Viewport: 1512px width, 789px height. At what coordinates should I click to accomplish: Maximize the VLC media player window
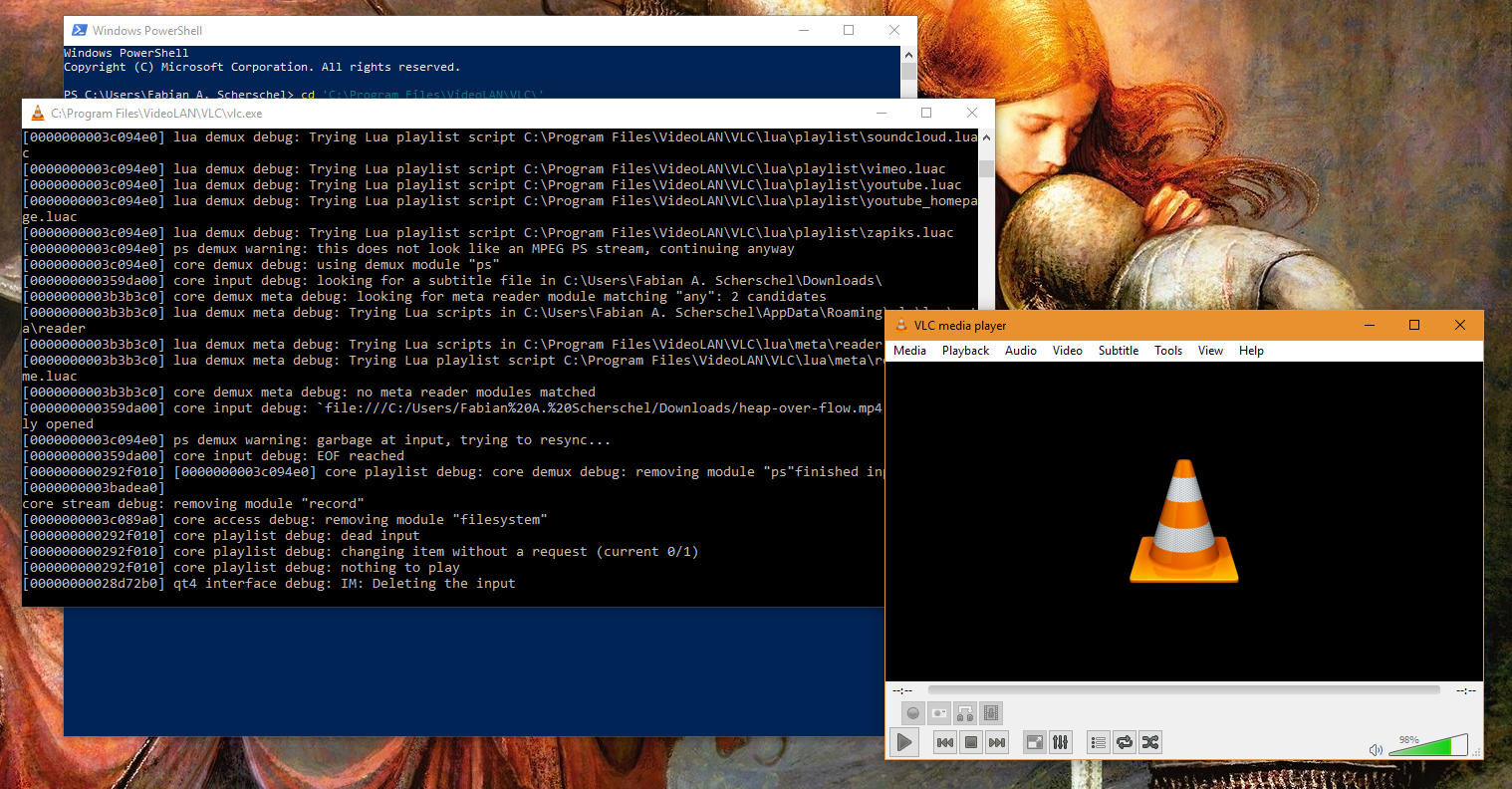[1414, 325]
